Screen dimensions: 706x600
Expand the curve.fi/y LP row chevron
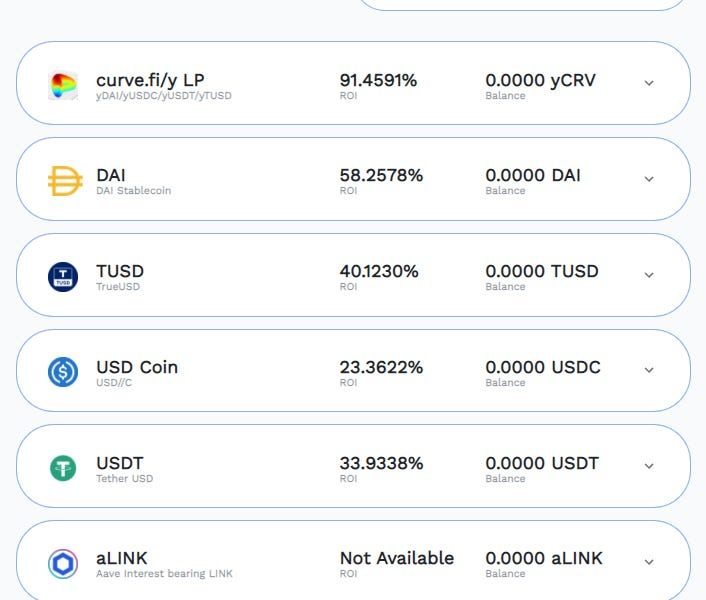click(649, 84)
